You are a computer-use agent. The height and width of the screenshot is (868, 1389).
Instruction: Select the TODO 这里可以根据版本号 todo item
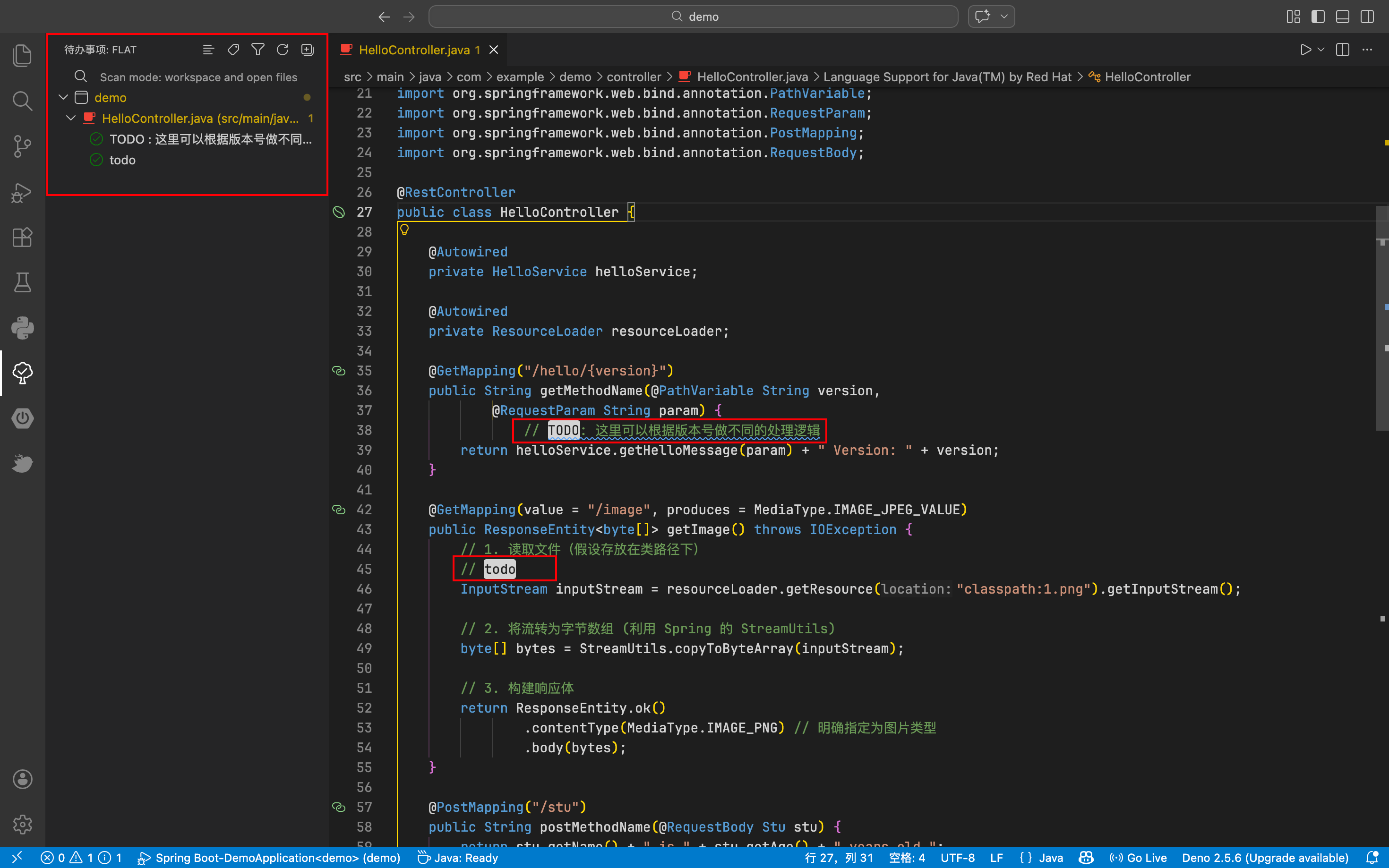[201, 139]
